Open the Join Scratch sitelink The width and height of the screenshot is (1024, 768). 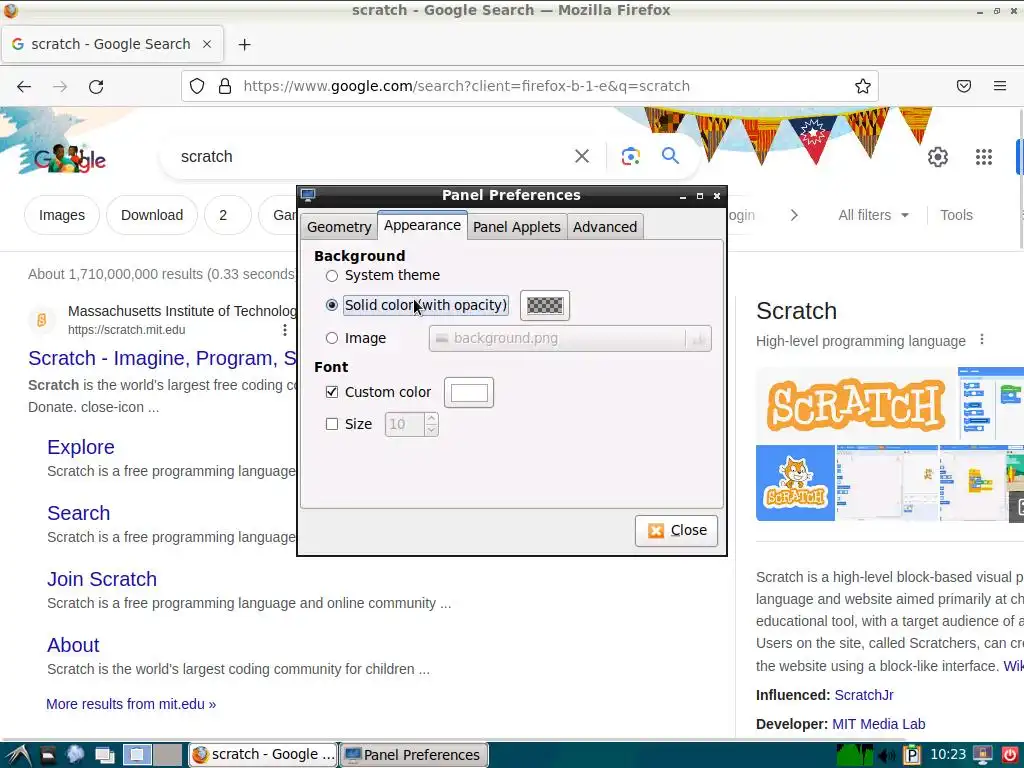[102, 579]
